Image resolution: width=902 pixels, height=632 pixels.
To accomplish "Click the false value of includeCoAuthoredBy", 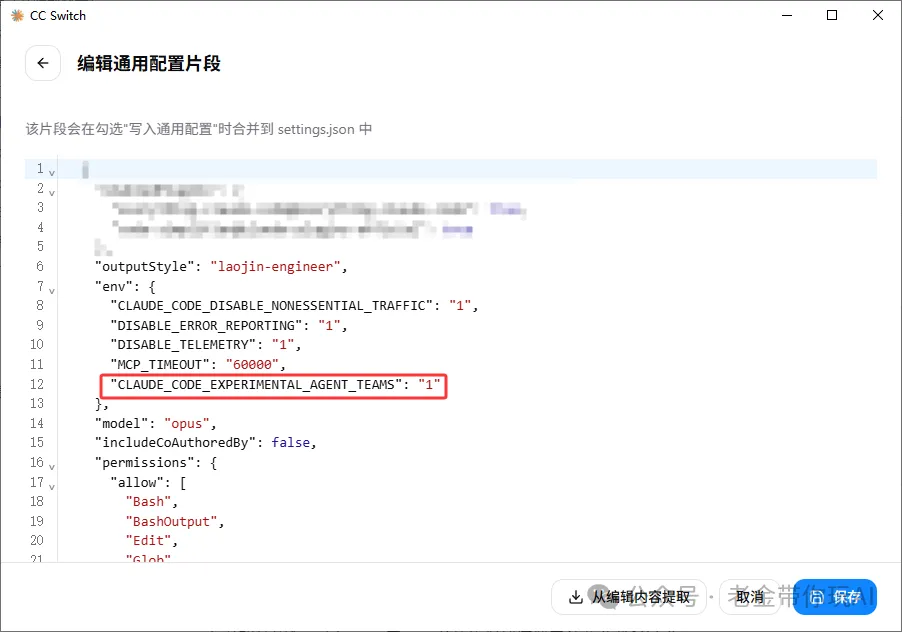I will pyautogui.click(x=290, y=443).
